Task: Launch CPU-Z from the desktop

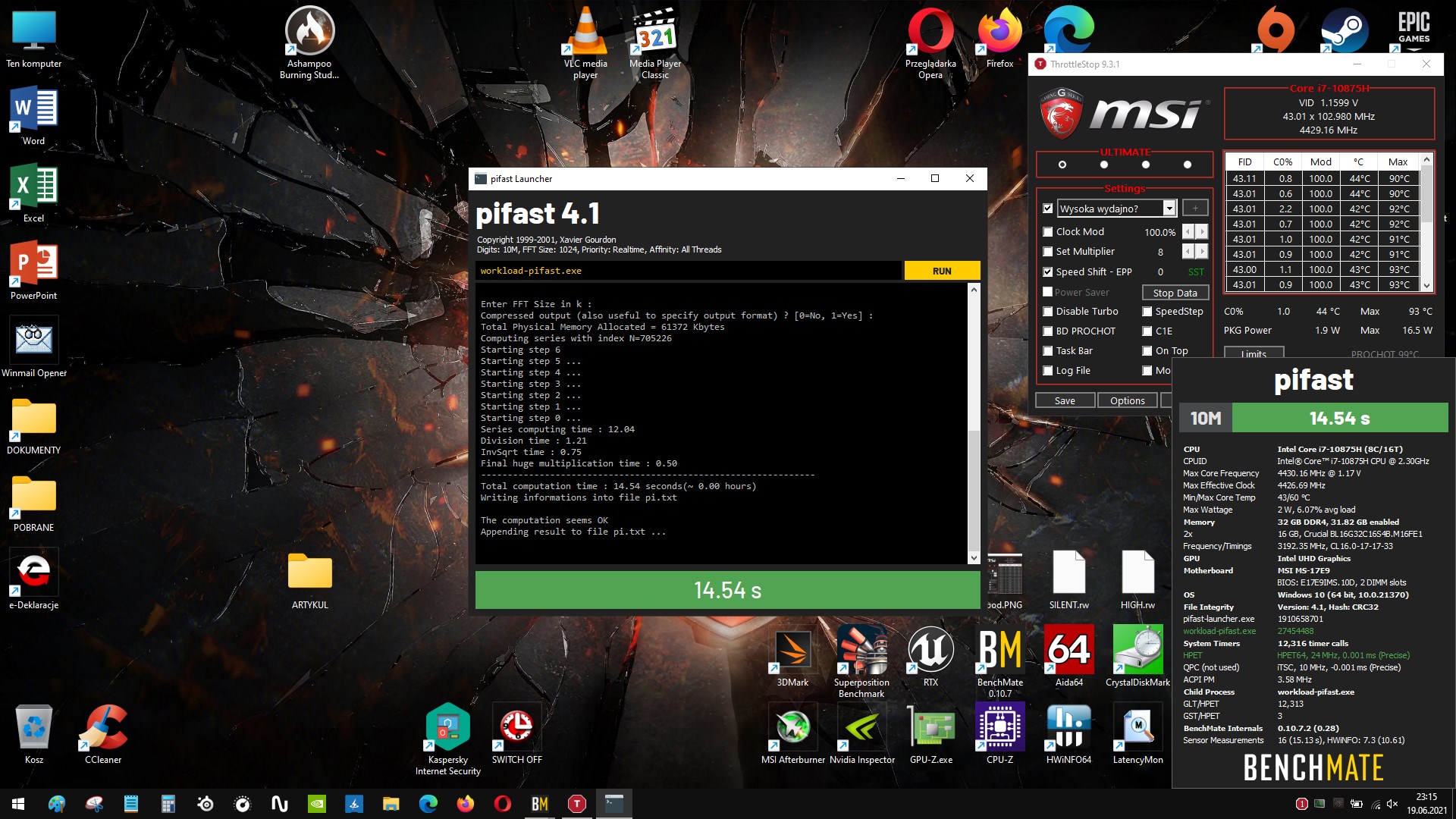Action: click(x=999, y=733)
